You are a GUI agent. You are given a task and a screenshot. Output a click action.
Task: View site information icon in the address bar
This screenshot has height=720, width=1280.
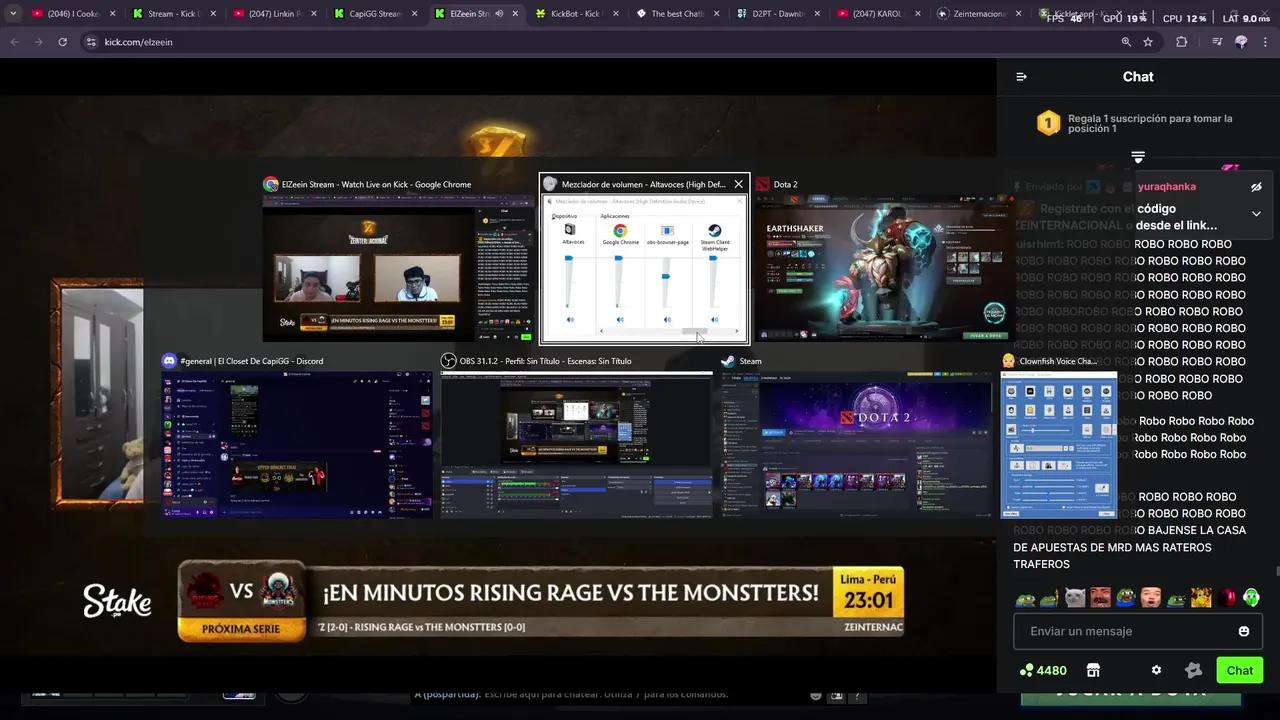[x=90, y=42]
